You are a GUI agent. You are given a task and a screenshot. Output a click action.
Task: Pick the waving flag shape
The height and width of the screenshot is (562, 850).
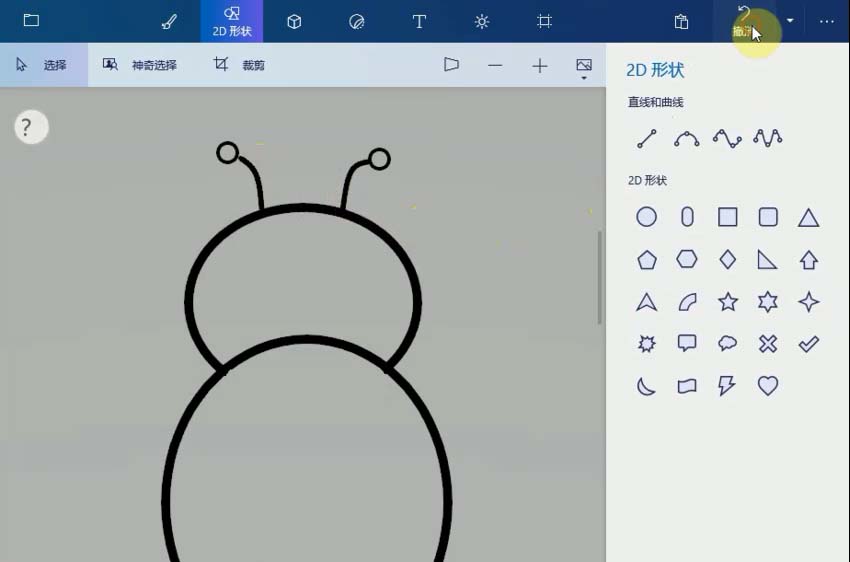687,386
